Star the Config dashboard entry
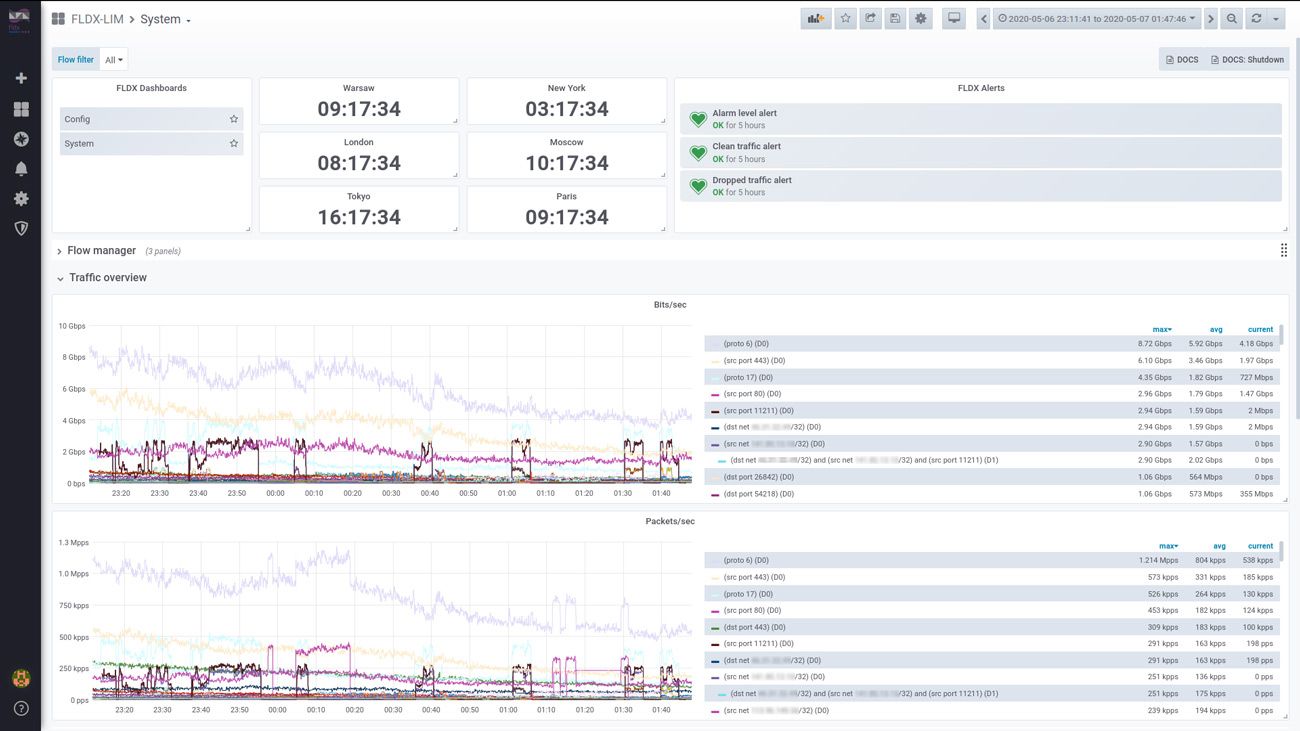 click(233, 118)
